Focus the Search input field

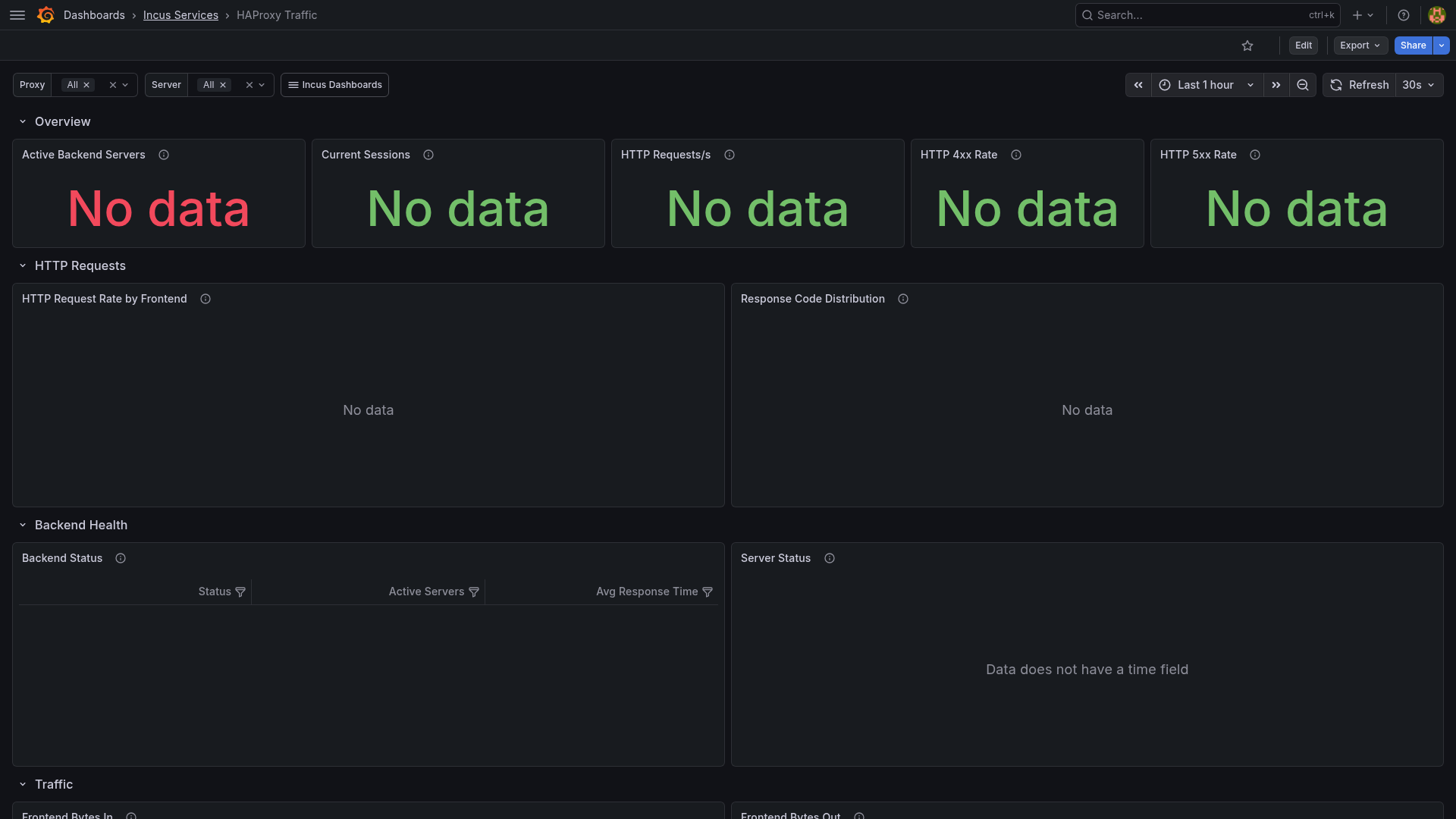(1207, 15)
